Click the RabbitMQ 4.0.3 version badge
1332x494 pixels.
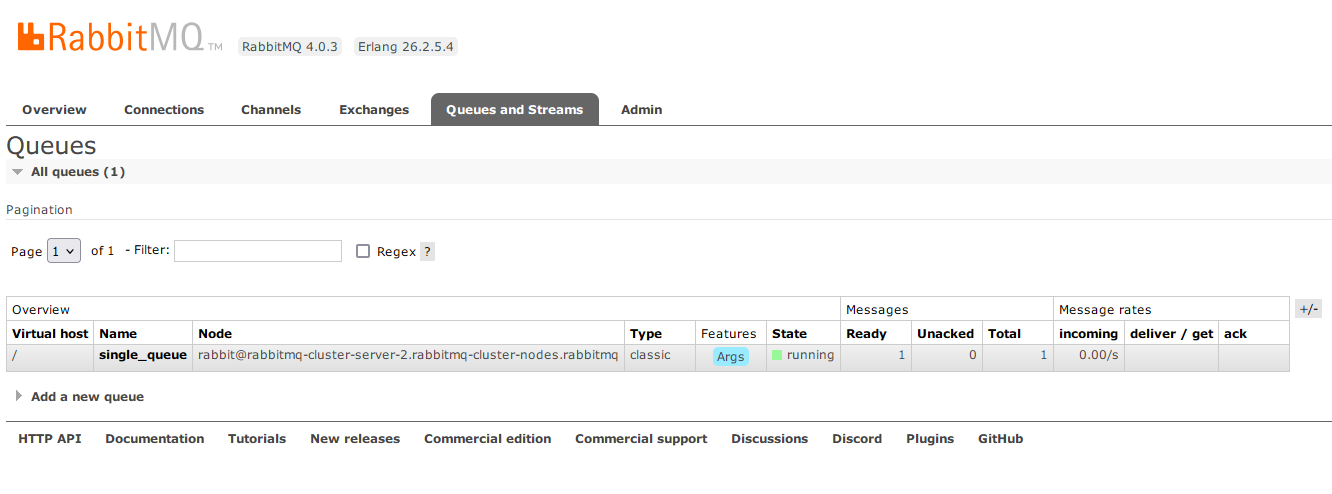290,47
